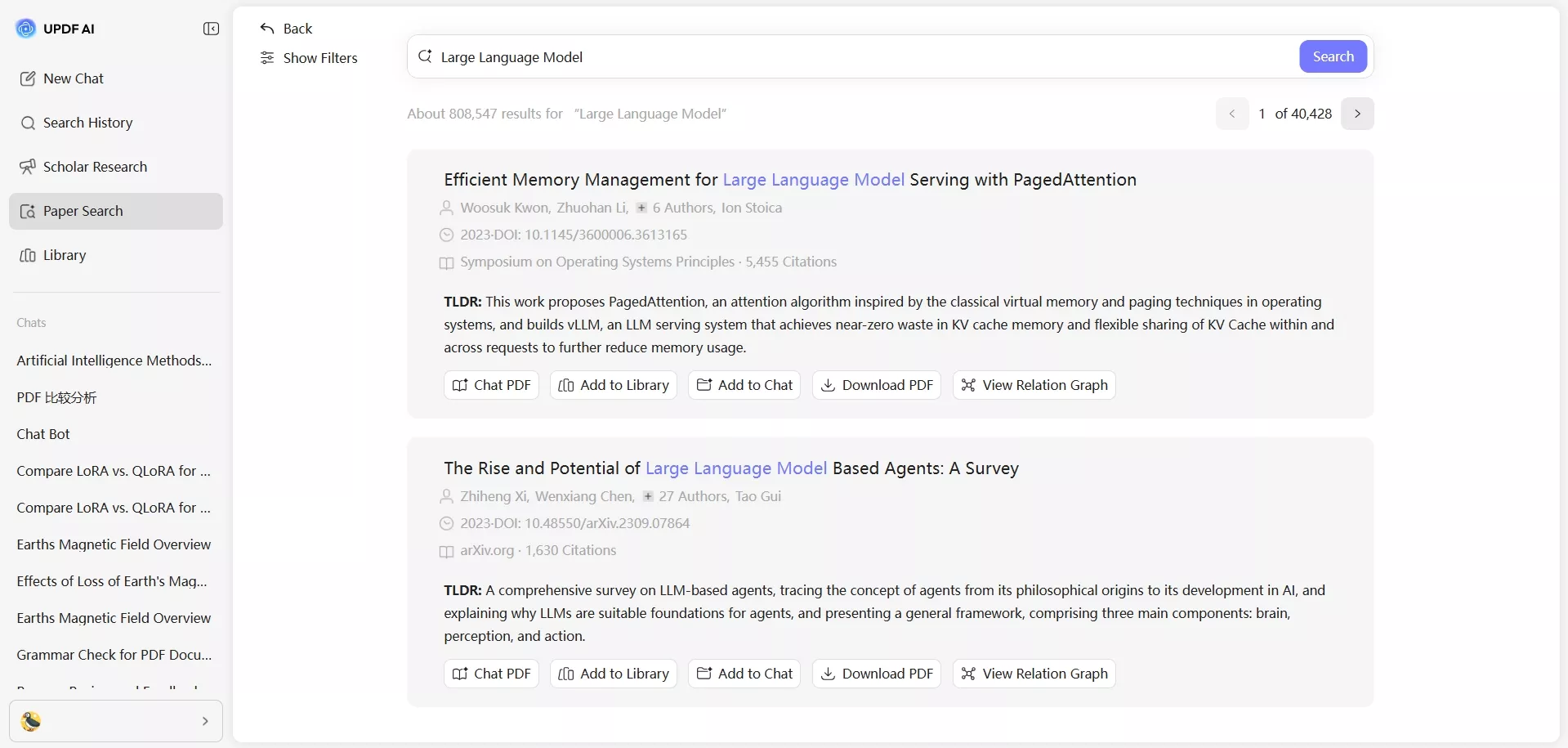The width and height of the screenshot is (1568, 748).
Task: Start a New Chat from the sidebar
Action: 74,78
